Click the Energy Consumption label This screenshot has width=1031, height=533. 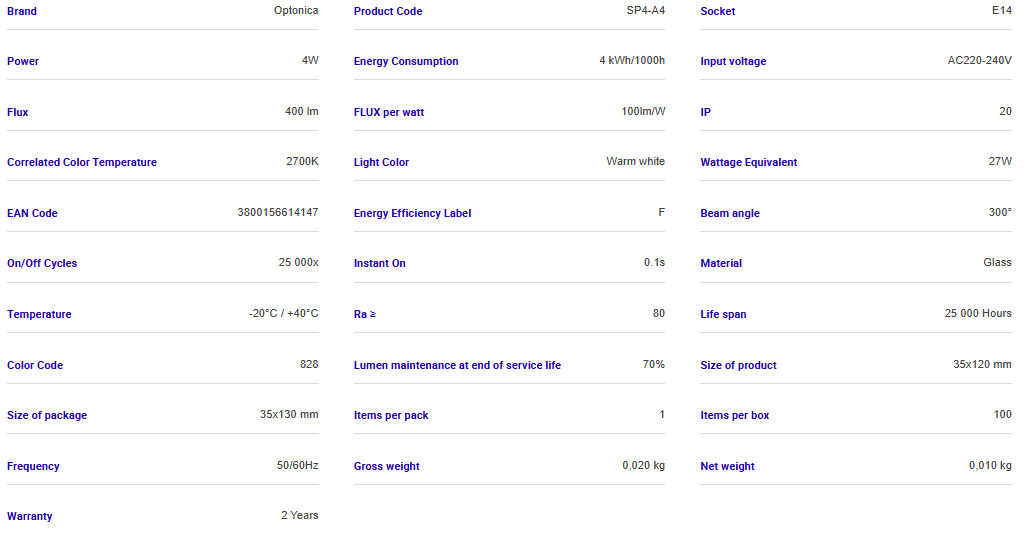[x=406, y=61]
